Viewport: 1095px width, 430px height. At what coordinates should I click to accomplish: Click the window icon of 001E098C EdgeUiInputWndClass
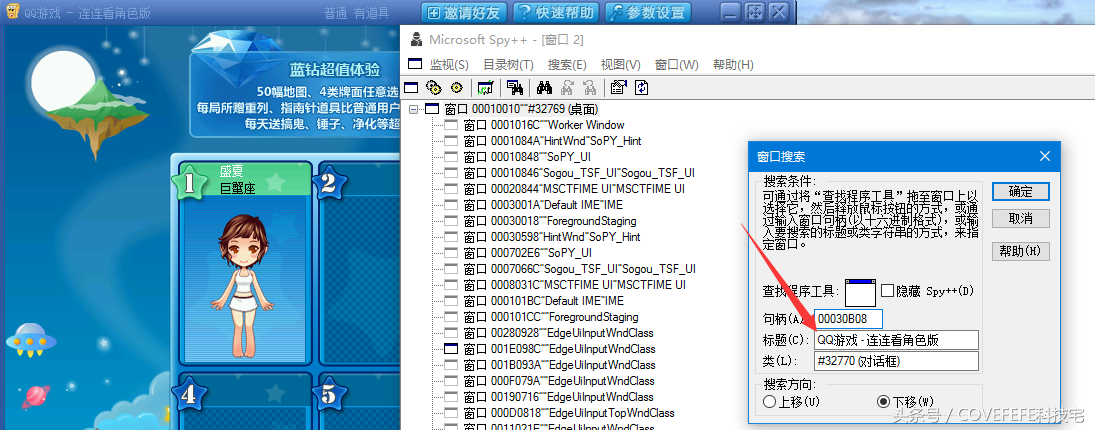coord(451,349)
